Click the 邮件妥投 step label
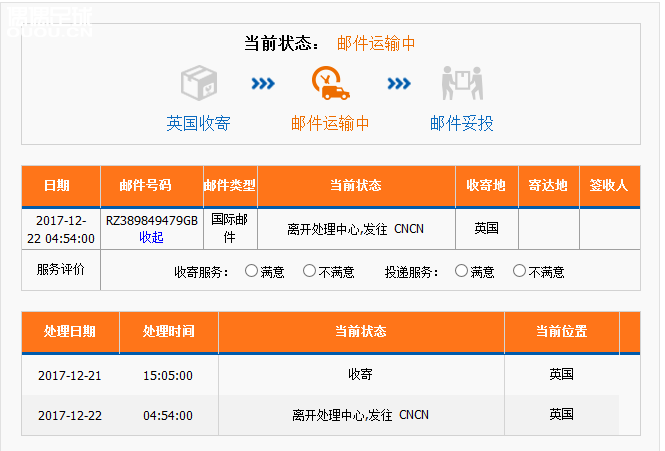Viewport: 665px width, 451px height. 461,124
